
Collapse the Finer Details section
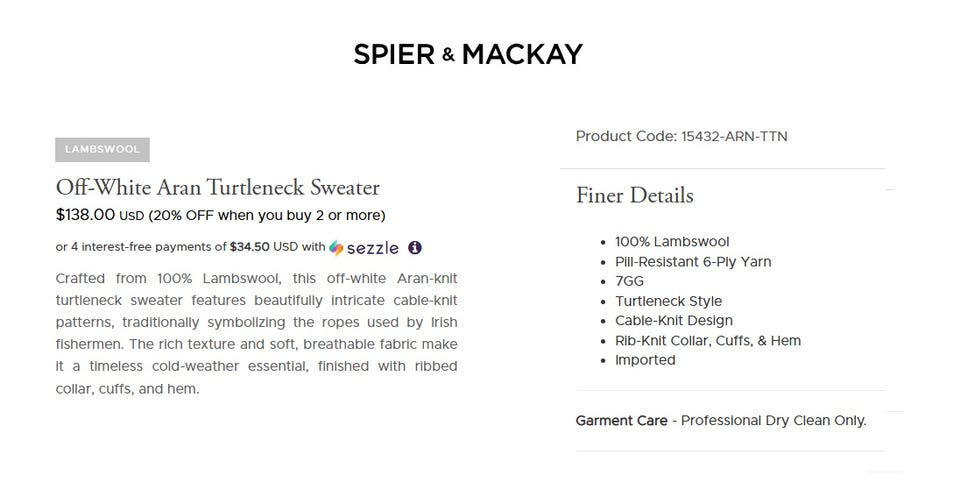(x=890, y=190)
